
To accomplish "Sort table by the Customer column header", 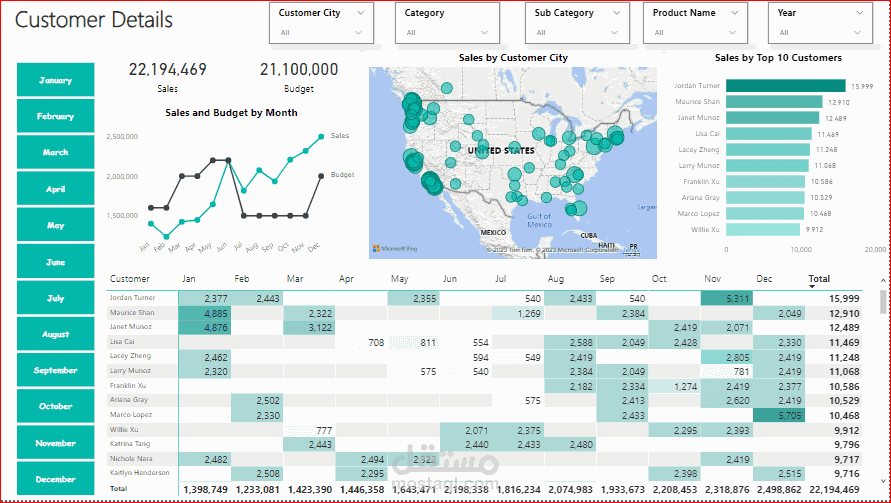I will pos(130,279).
